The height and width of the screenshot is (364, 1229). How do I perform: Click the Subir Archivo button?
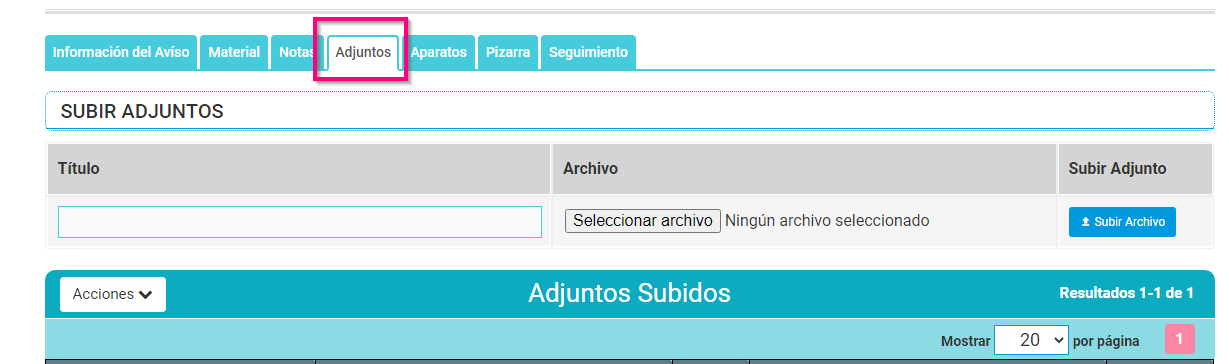(1122, 222)
